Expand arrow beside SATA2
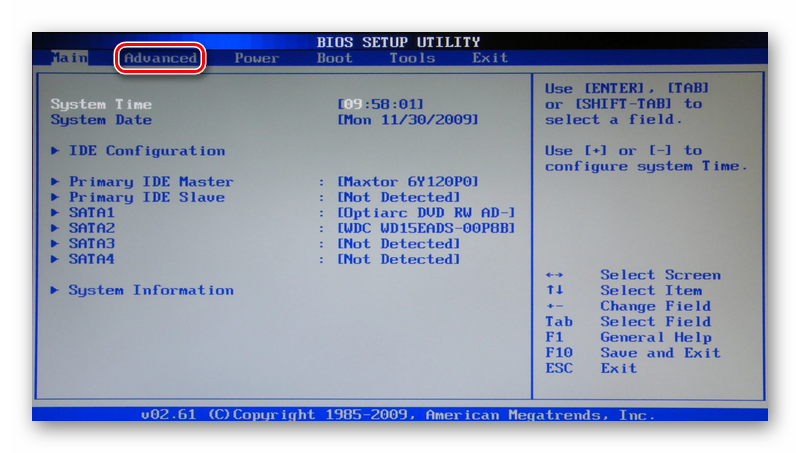This screenshot has width=800, height=453. (x=55, y=228)
